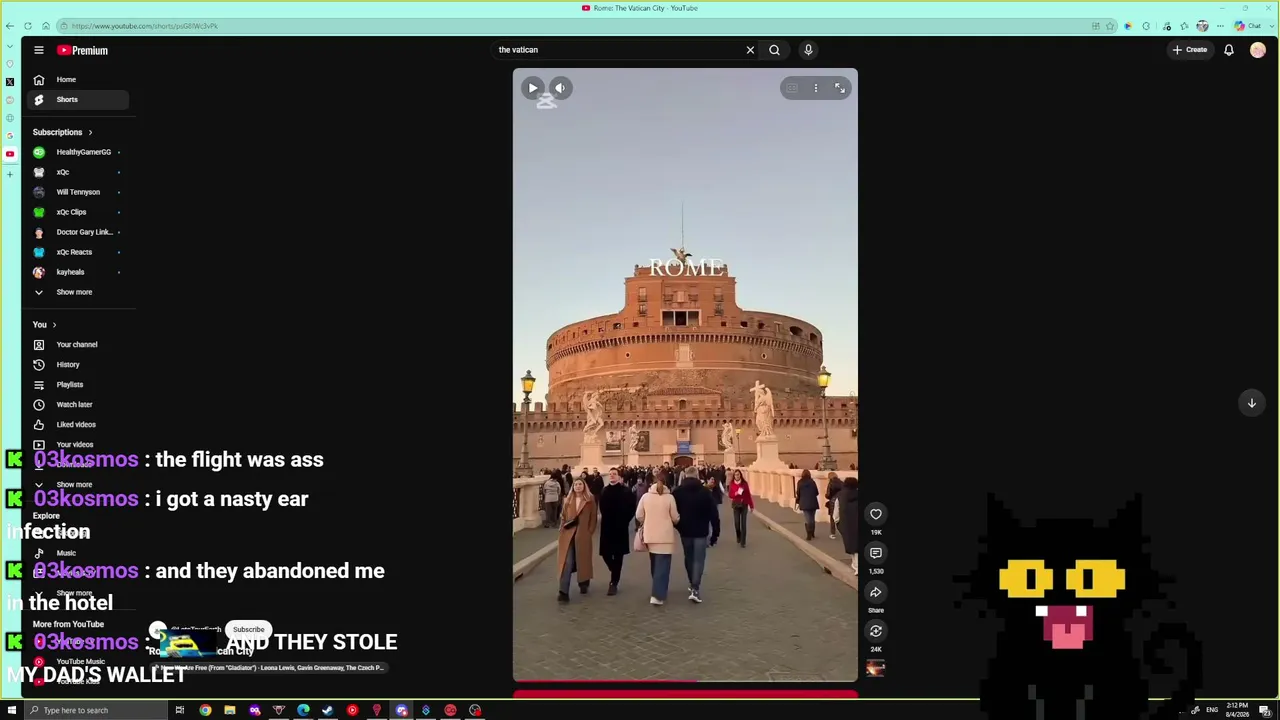Go to the next Short arrow

click(1251, 403)
